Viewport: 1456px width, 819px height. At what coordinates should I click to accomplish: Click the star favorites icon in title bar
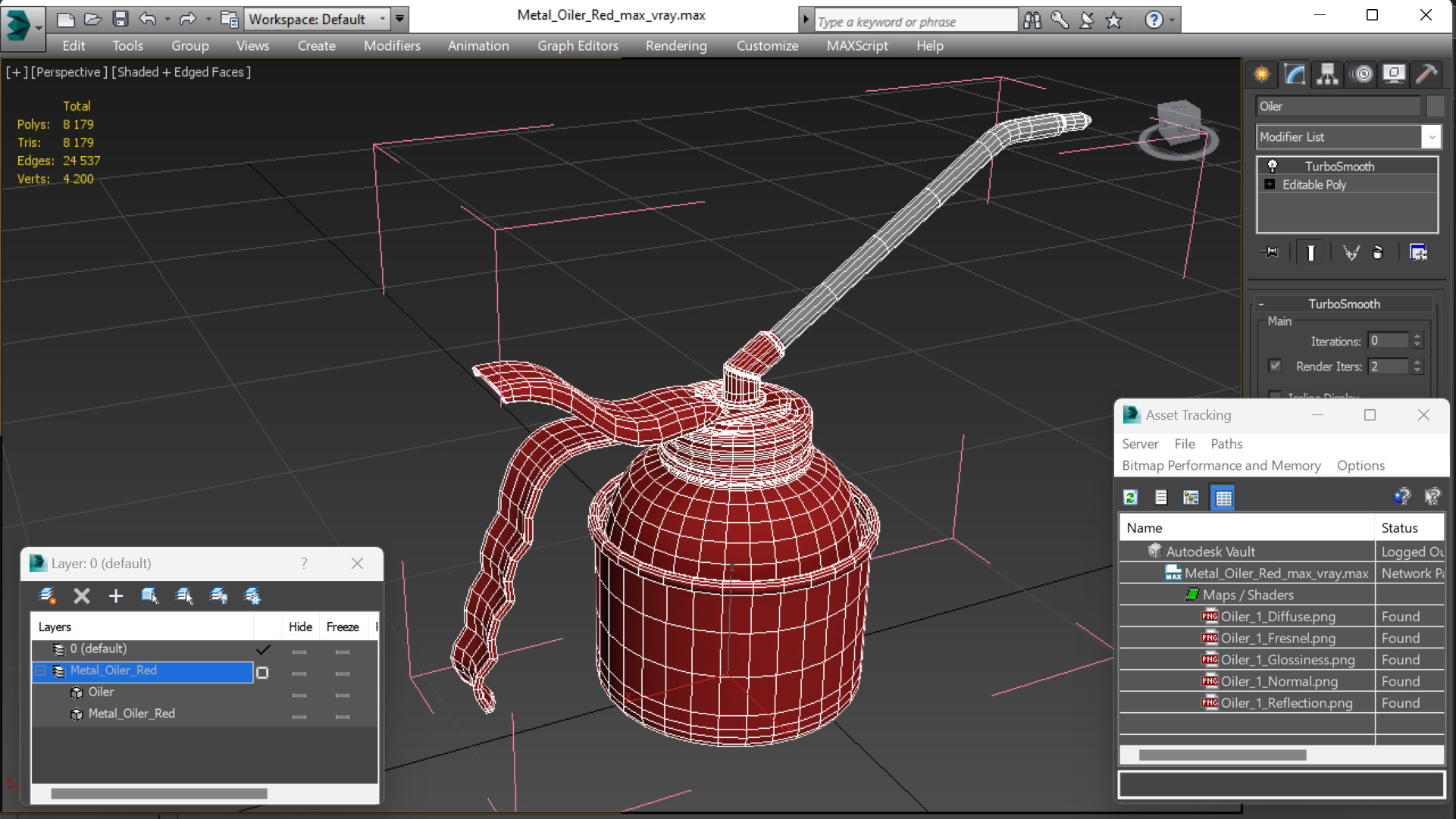[1113, 20]
